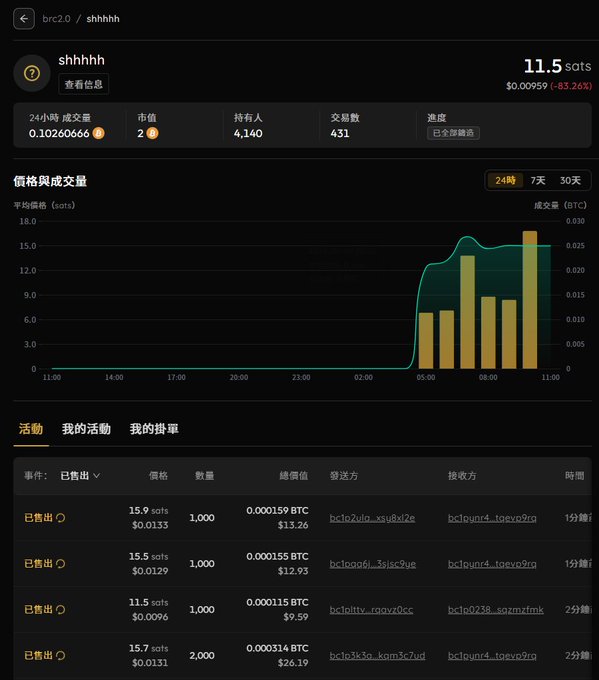The width and height of the screenshot is (599, 680).
Task: Go back using the arrow button
Action: pyautogui.click(x=24, y=19)
